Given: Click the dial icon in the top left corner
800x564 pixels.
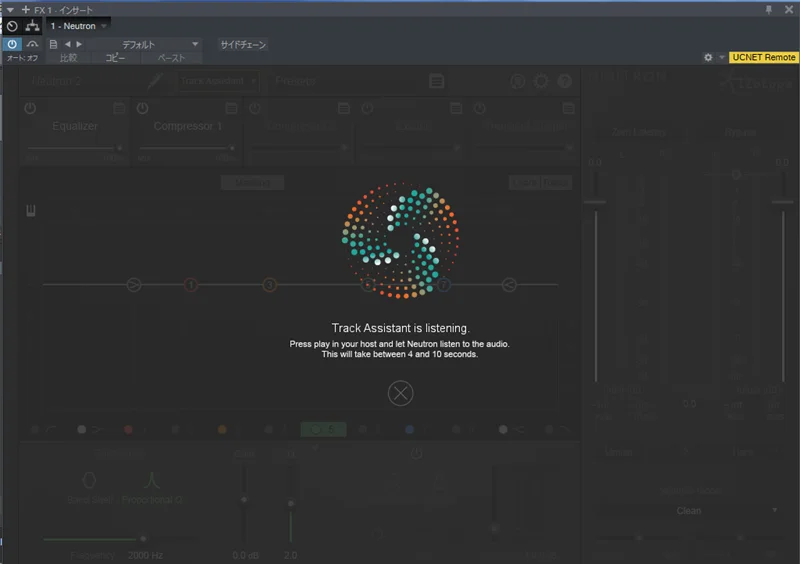Looking at the screenshot, I should click(x=12, y=26).
